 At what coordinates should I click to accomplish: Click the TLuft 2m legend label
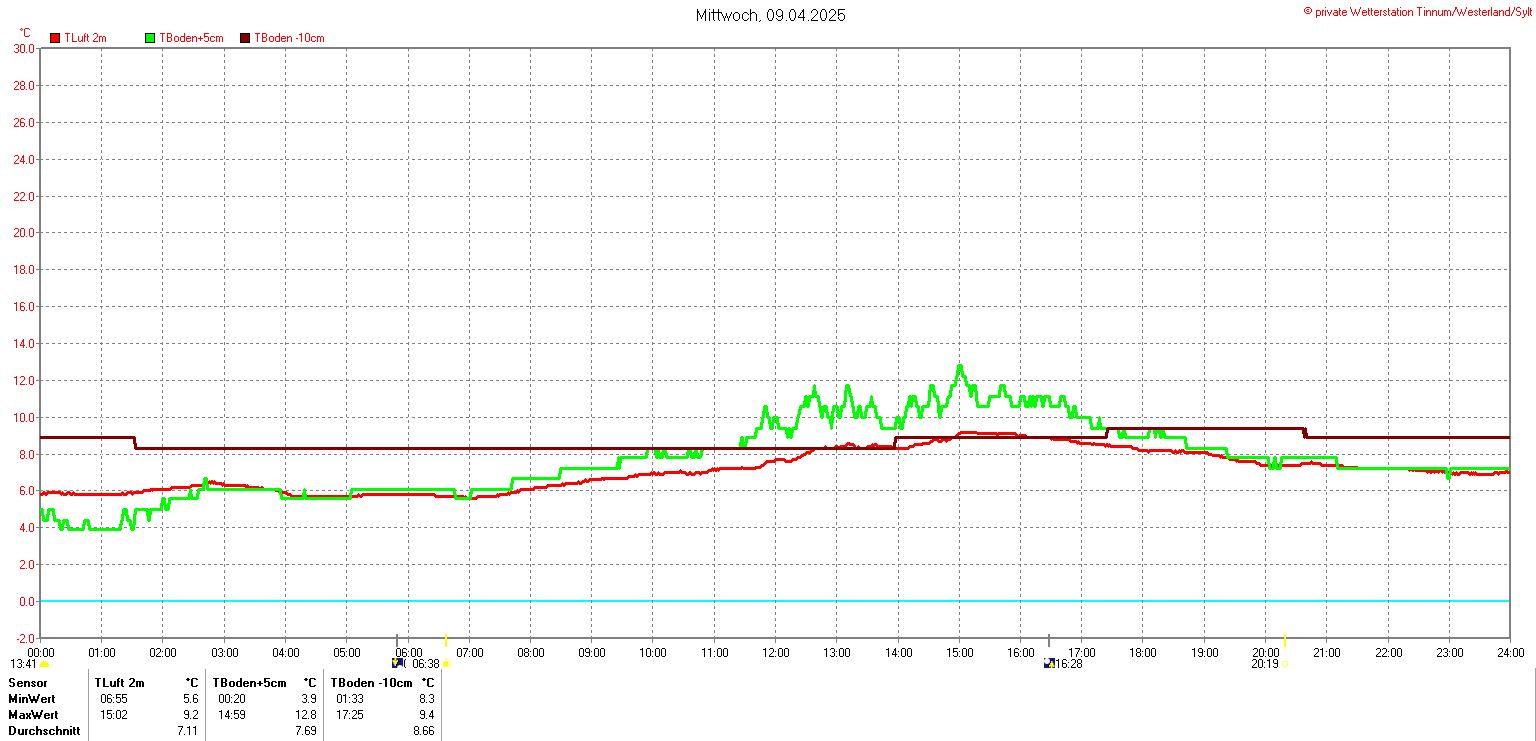click(x=85, y=38)
